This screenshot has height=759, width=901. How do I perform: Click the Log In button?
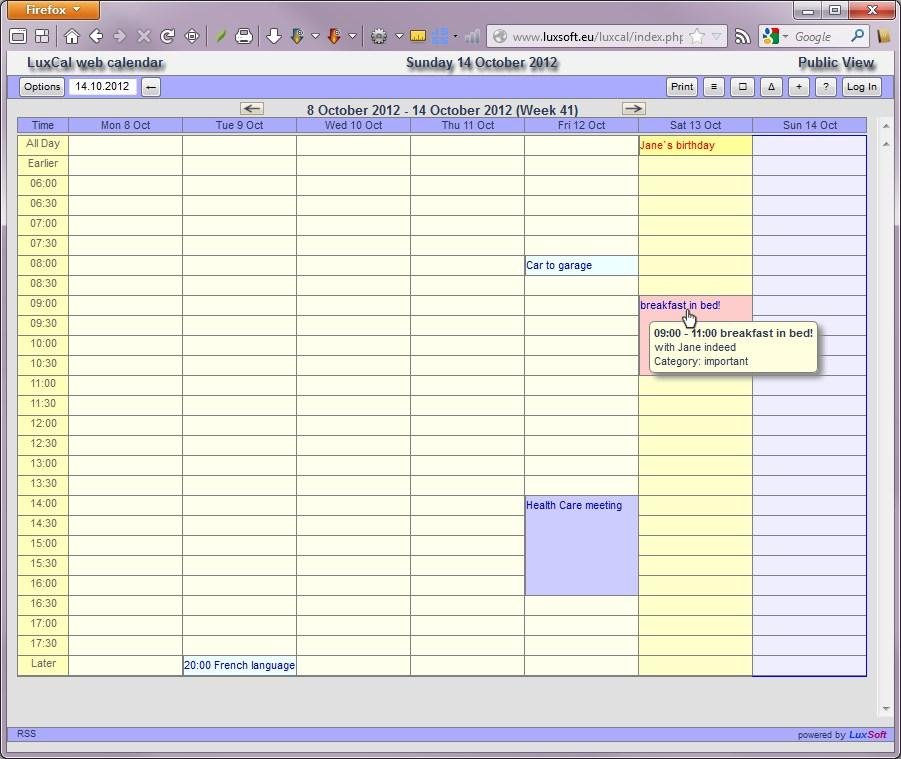point(861,87)
